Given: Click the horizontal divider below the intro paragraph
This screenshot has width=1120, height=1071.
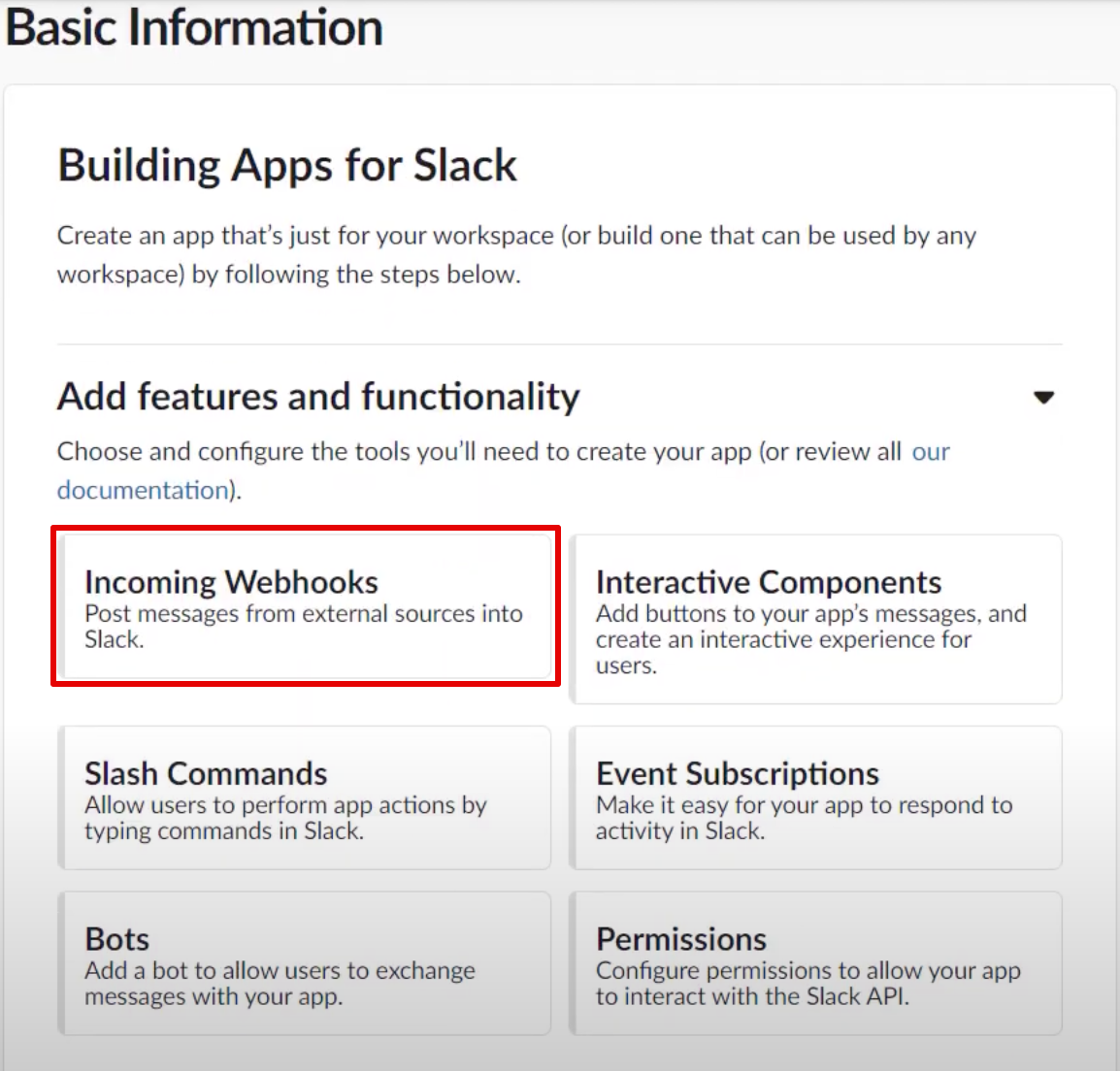Looking at the screenshot, I should [x=560, y=344].
